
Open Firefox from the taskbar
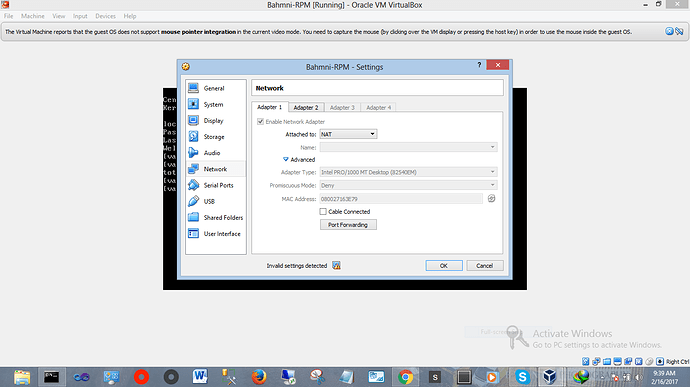259,377
